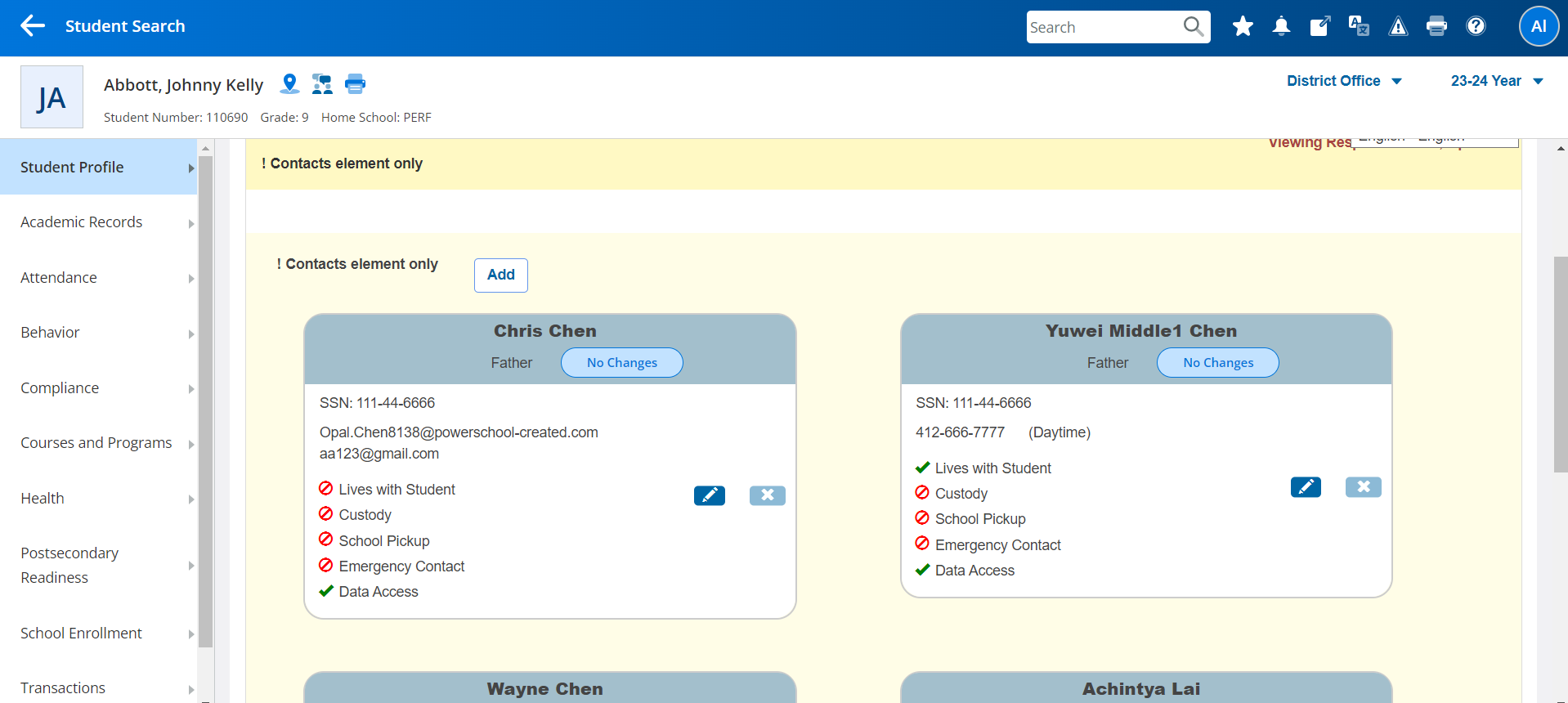Viewport: 1568px width, 703px height.
Task: Click the printer icon beside student name
Action: coord(355,83)
